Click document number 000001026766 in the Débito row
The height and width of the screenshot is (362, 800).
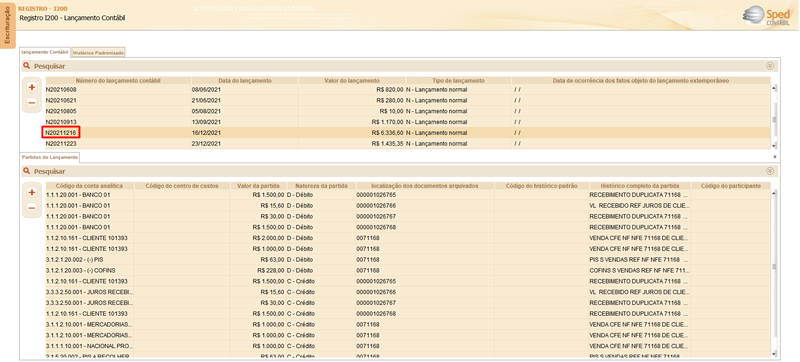click(x=376, y=205)
